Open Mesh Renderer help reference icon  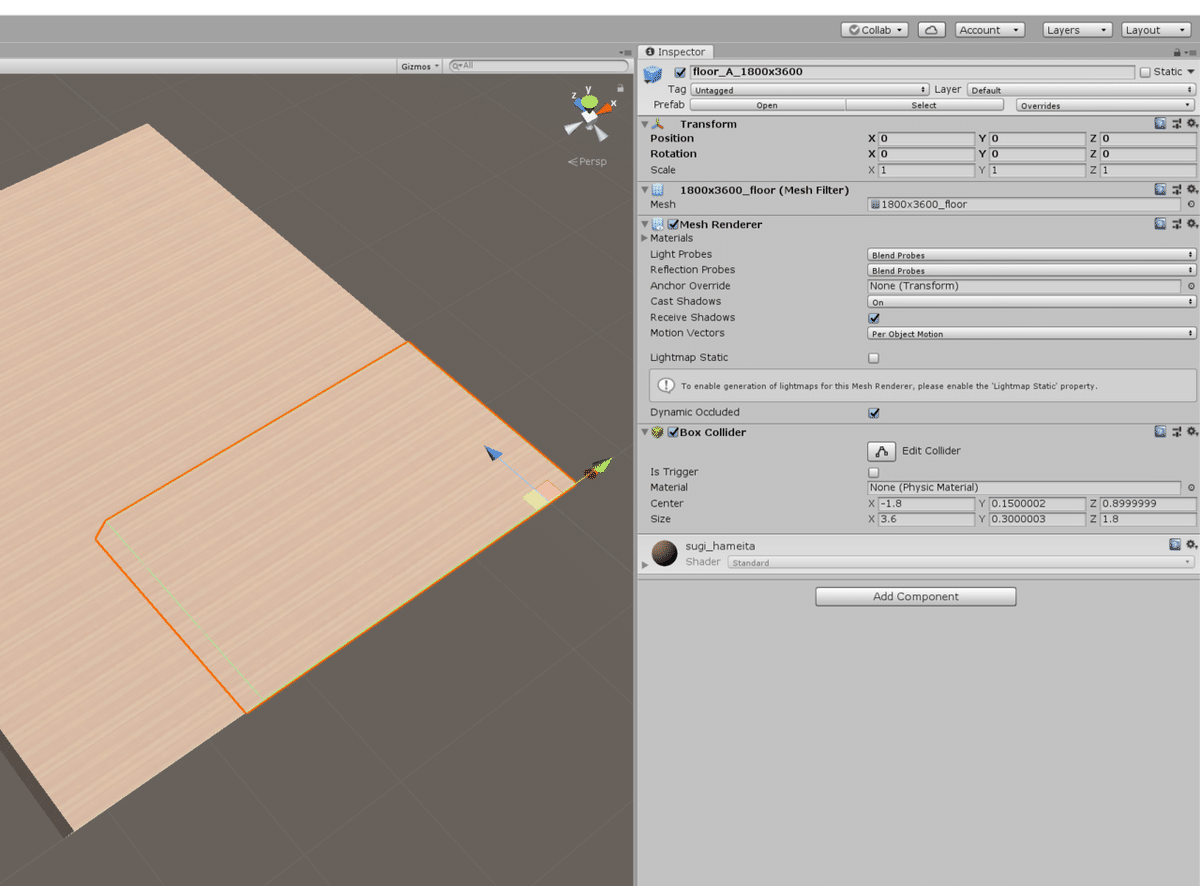click(x=1160, y=224)
